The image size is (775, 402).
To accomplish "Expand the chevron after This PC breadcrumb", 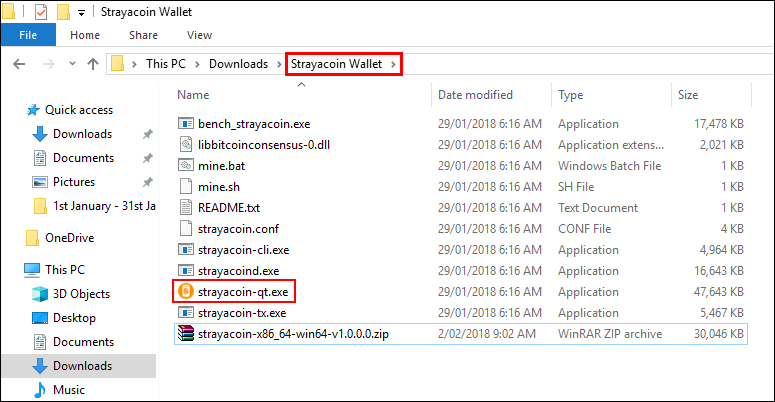I will [x=197, y=64].
